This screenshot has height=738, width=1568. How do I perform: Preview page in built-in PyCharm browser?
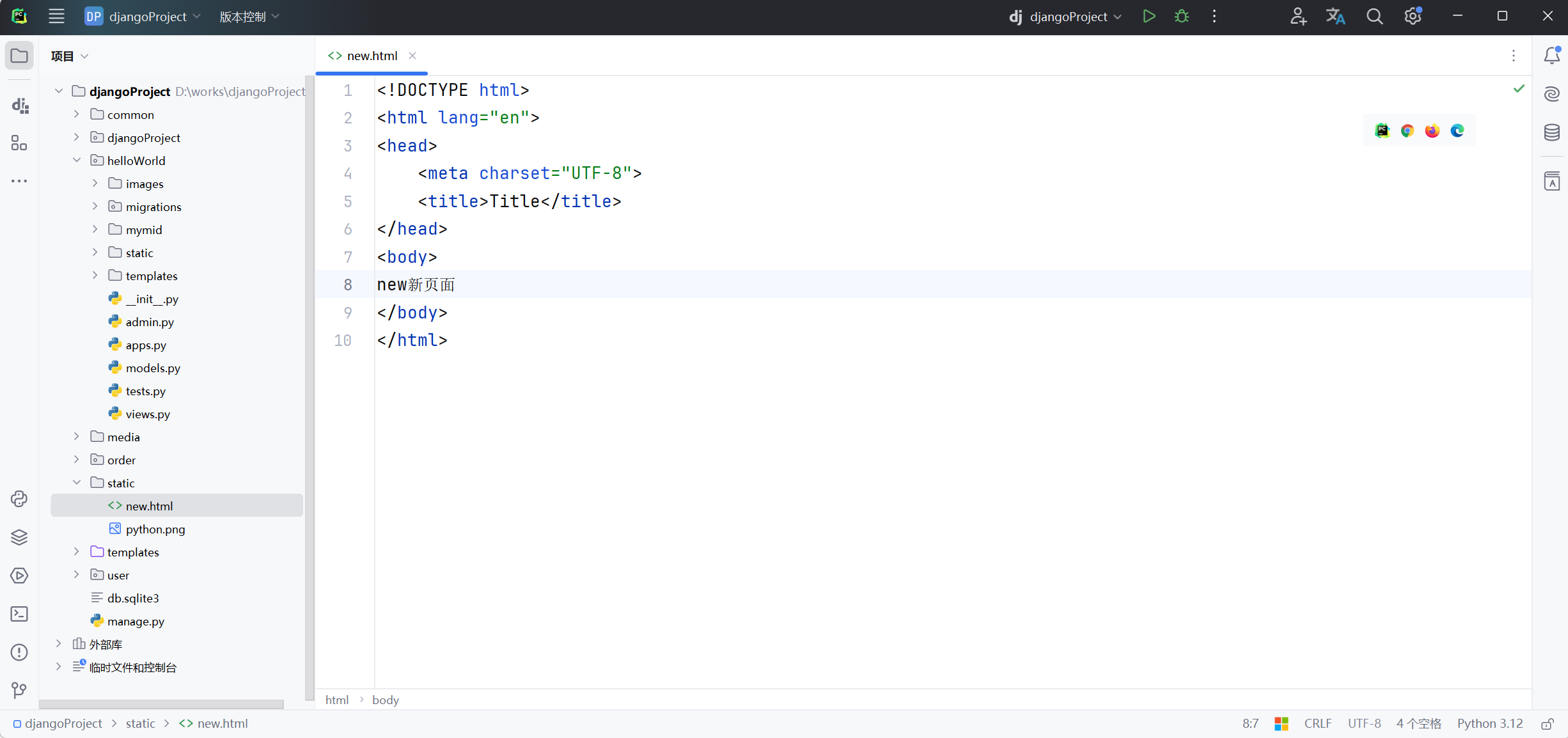click(x=1382, y=130)
